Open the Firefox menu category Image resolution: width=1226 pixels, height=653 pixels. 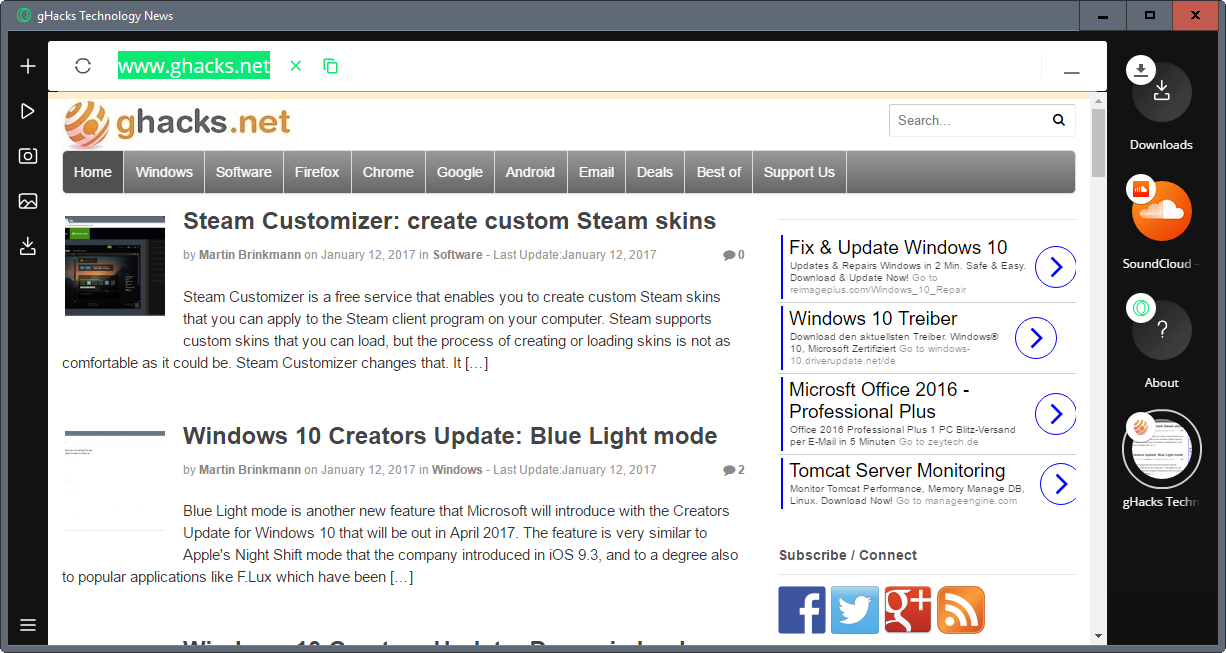point(317,172)
